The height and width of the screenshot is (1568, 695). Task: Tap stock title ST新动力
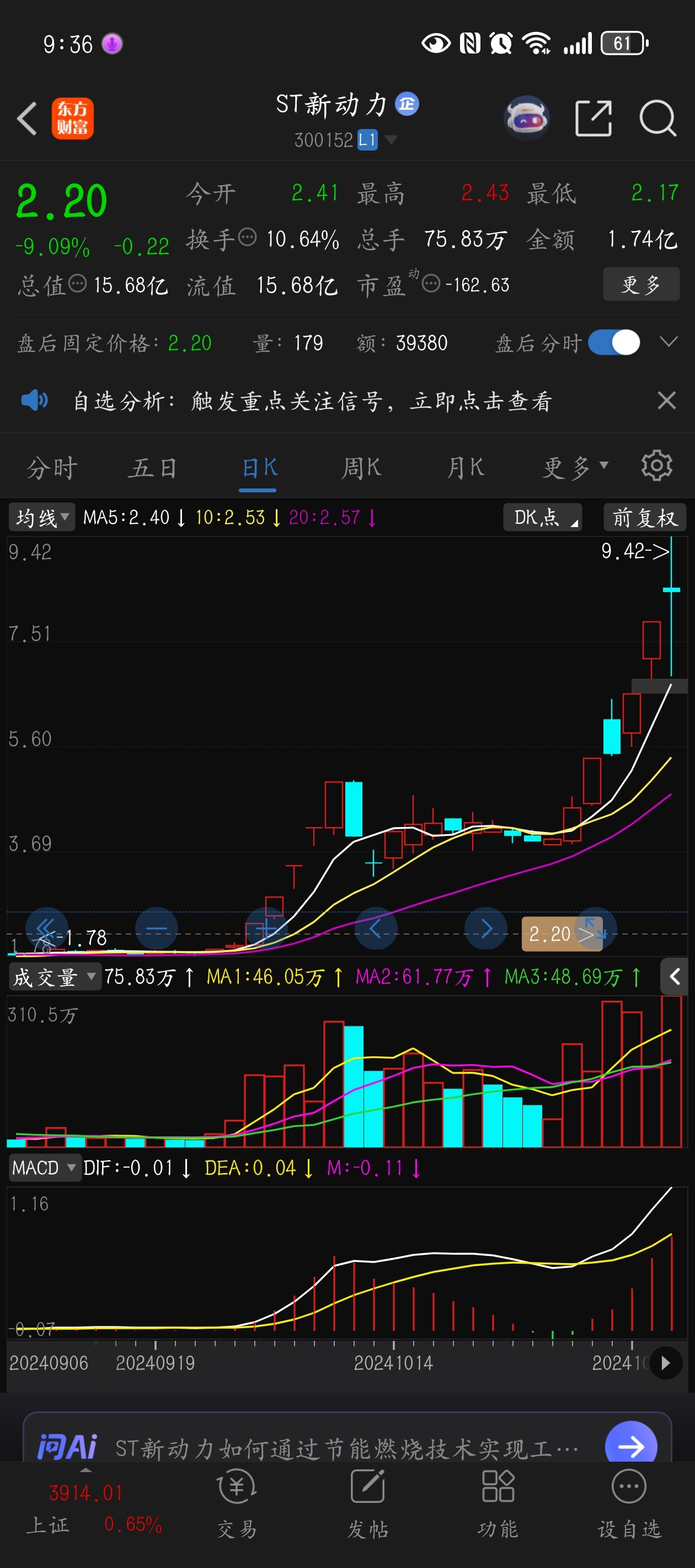click(x=332, y=105)
